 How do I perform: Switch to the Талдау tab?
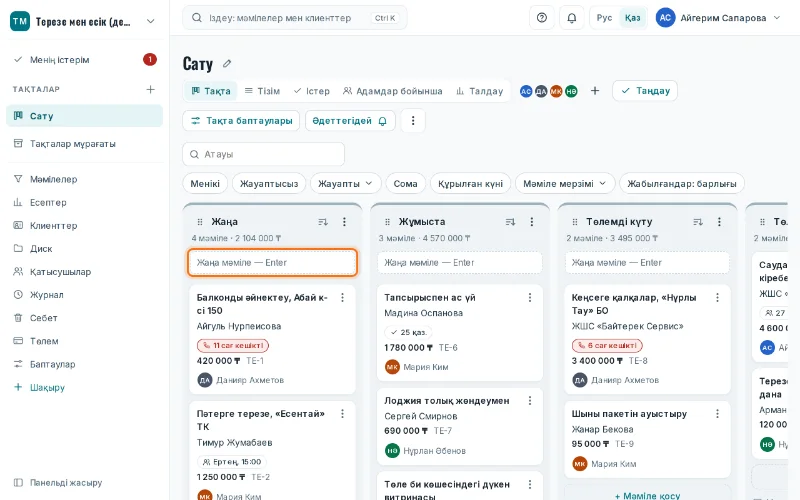480,91
